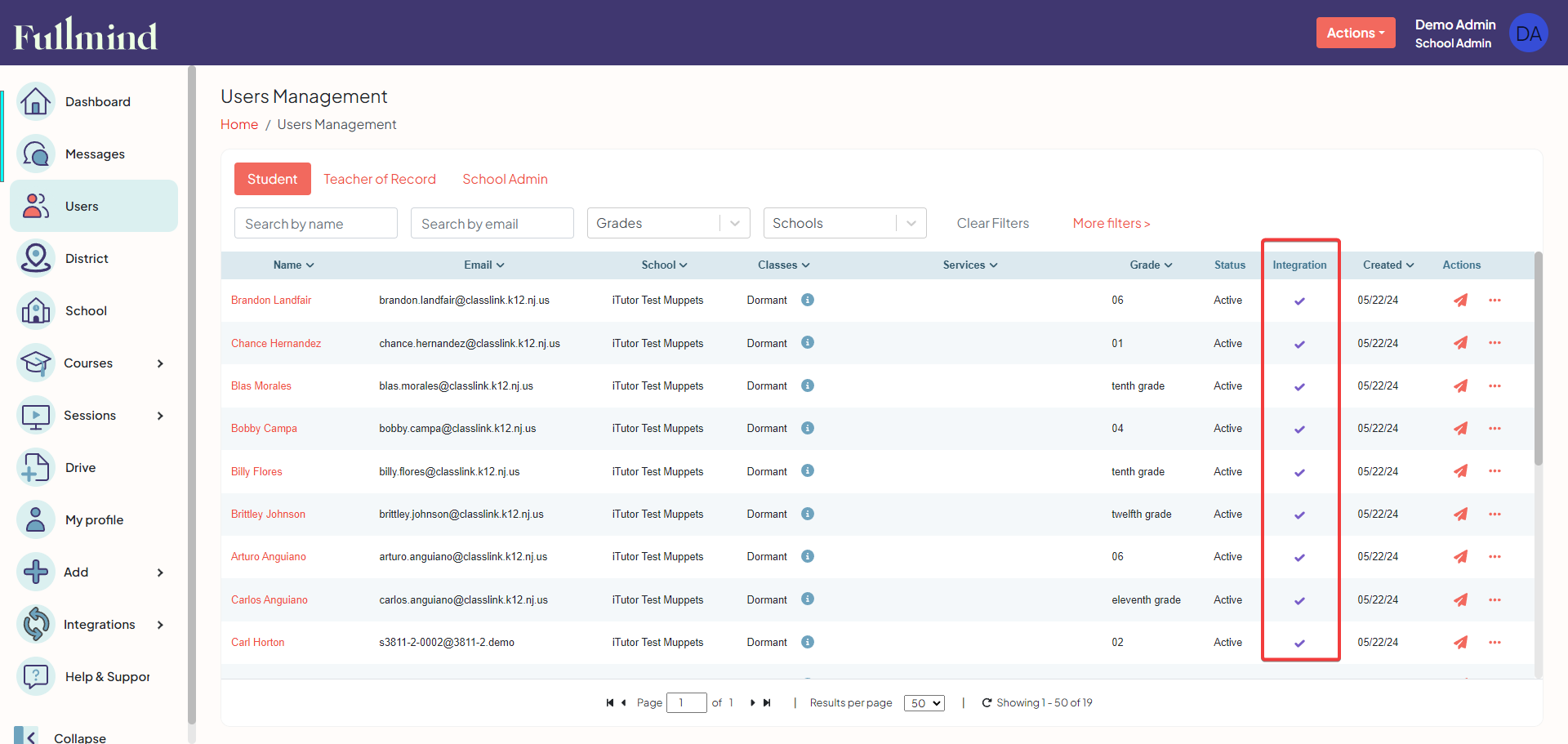Screen dimensions: 1568x744
Task: Click Clear Filters
Action: 993,223
